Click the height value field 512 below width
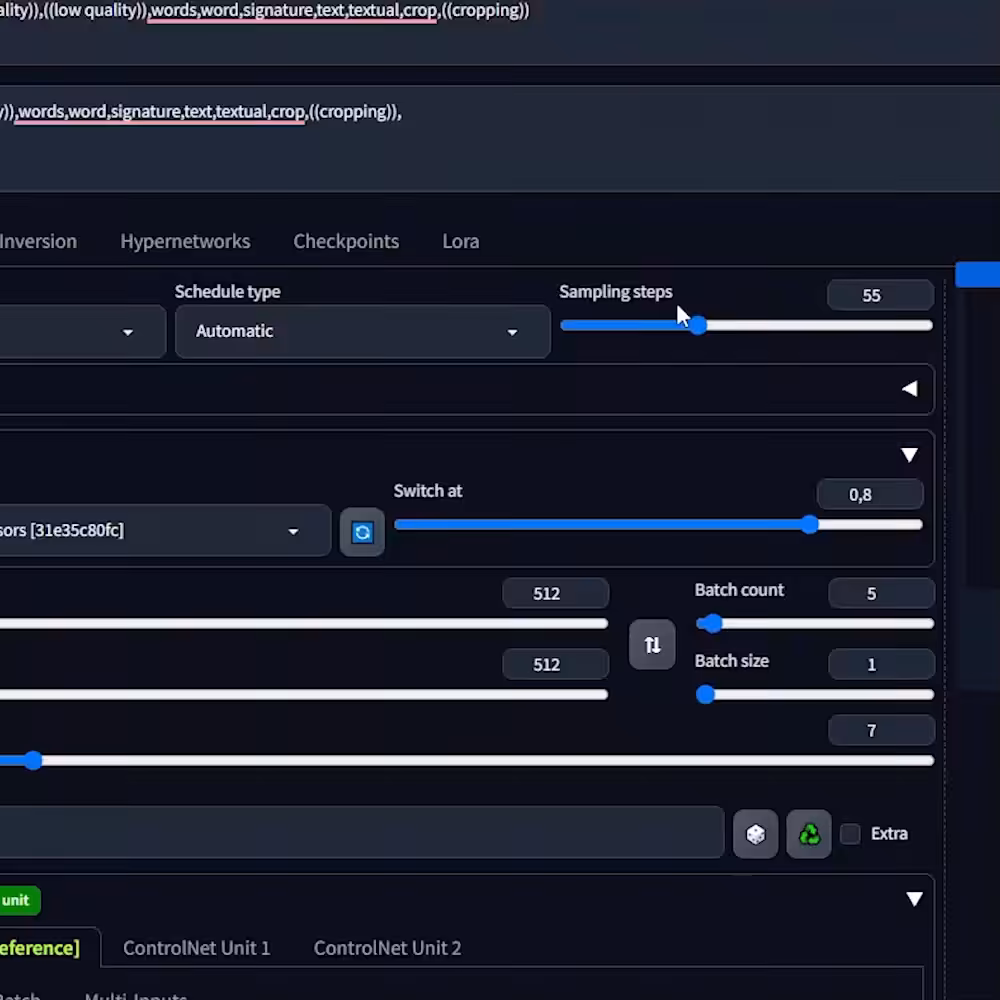 click(x=555, y=664)
